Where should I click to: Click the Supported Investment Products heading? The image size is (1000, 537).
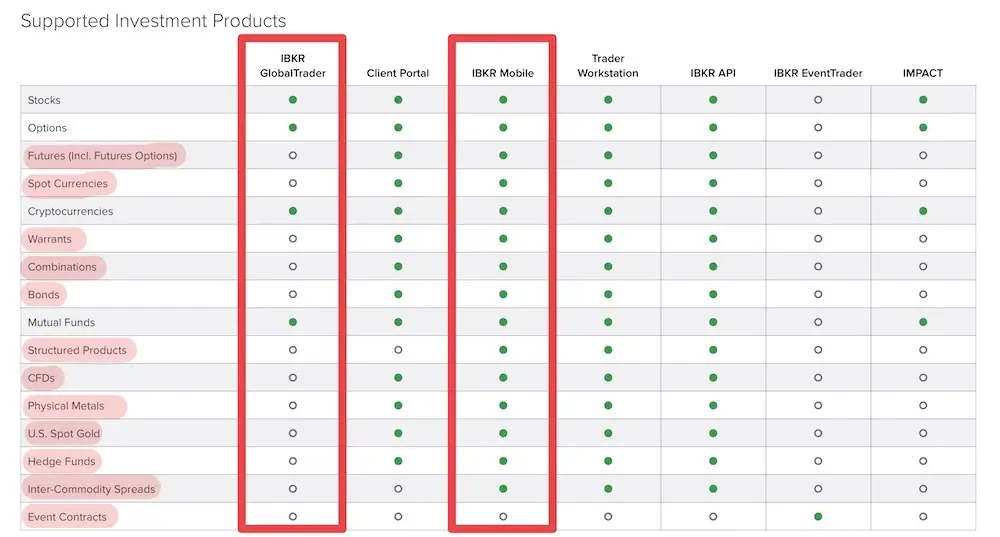click(x=154, y=20)
